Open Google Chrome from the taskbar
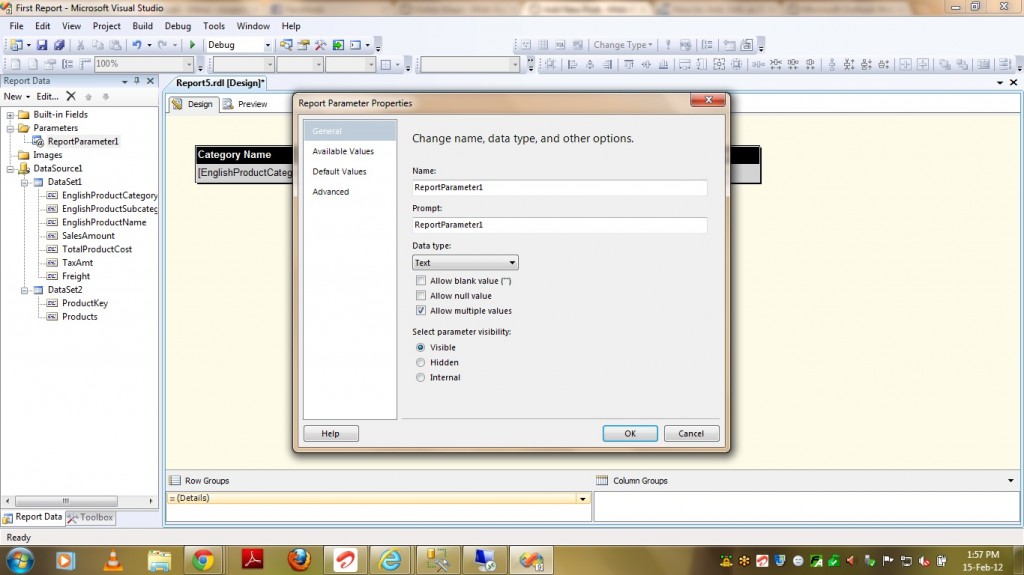1024x575 pixels. [x=203, y=560]
